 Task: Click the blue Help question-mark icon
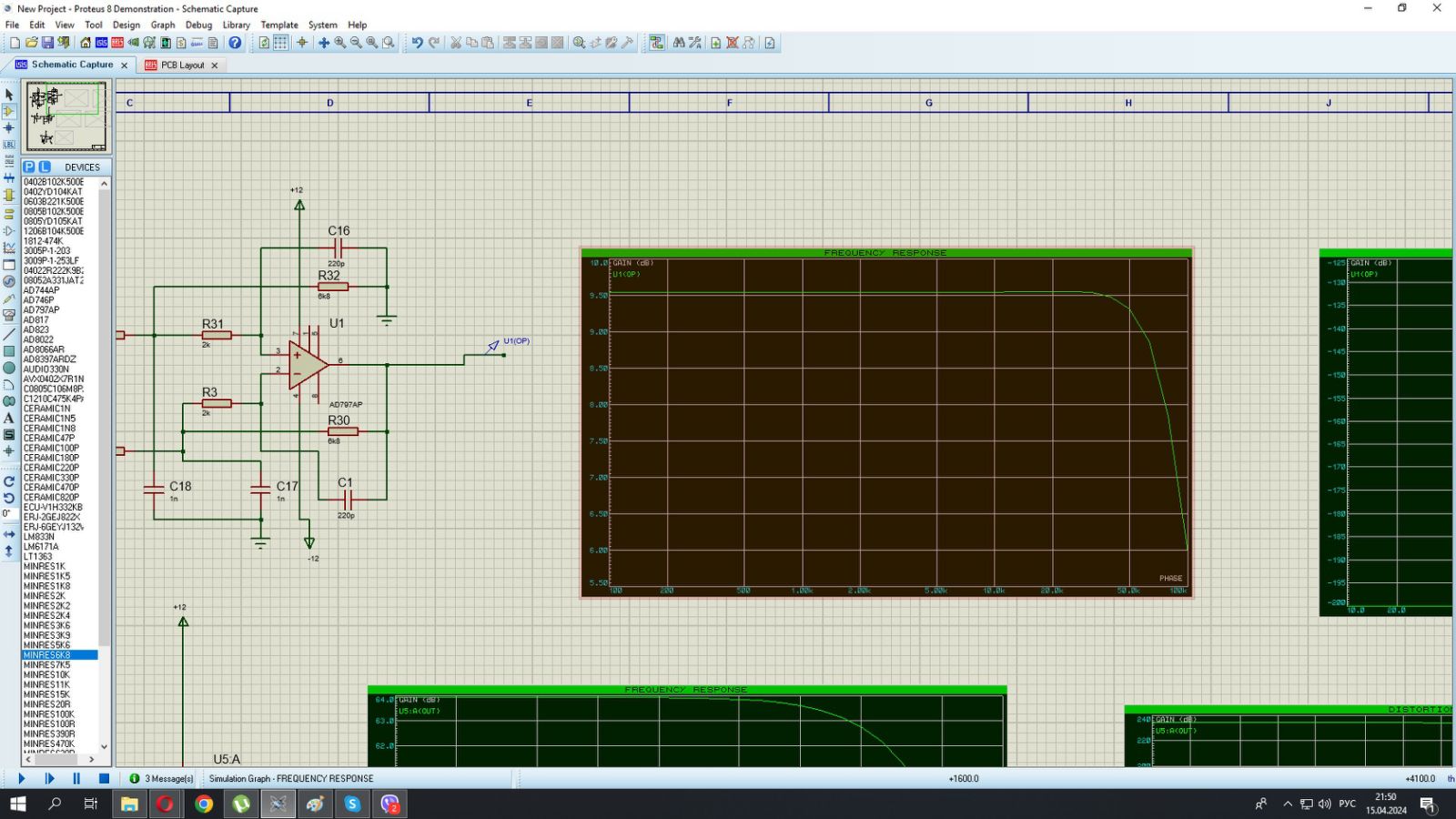(x=235, y=43)
